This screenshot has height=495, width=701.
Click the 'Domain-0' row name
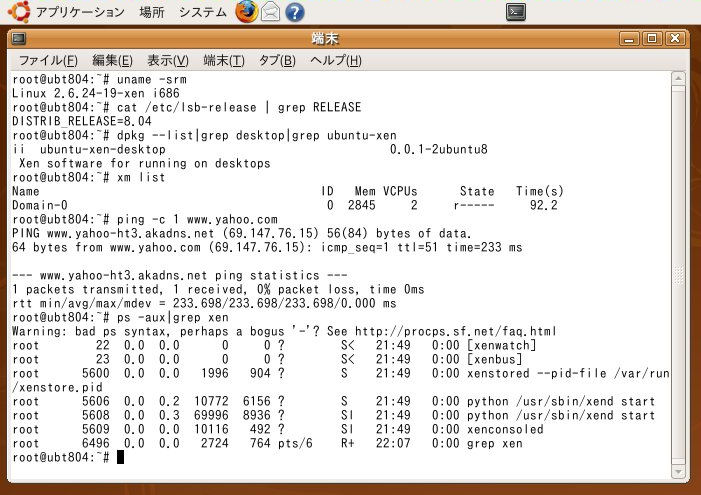coord(40,205)
